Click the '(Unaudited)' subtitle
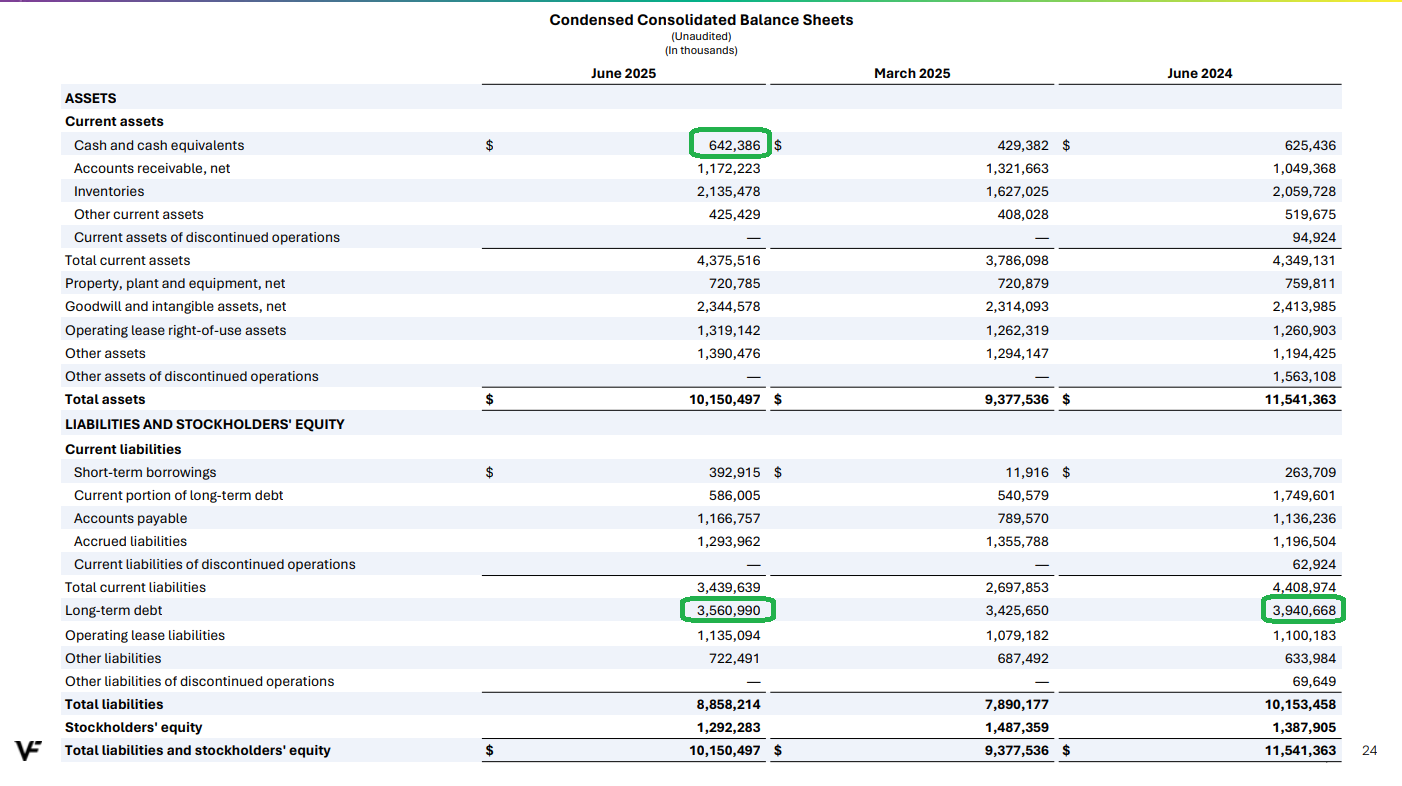This screenshot has height=786, width=1402. (x=701, y=37)
